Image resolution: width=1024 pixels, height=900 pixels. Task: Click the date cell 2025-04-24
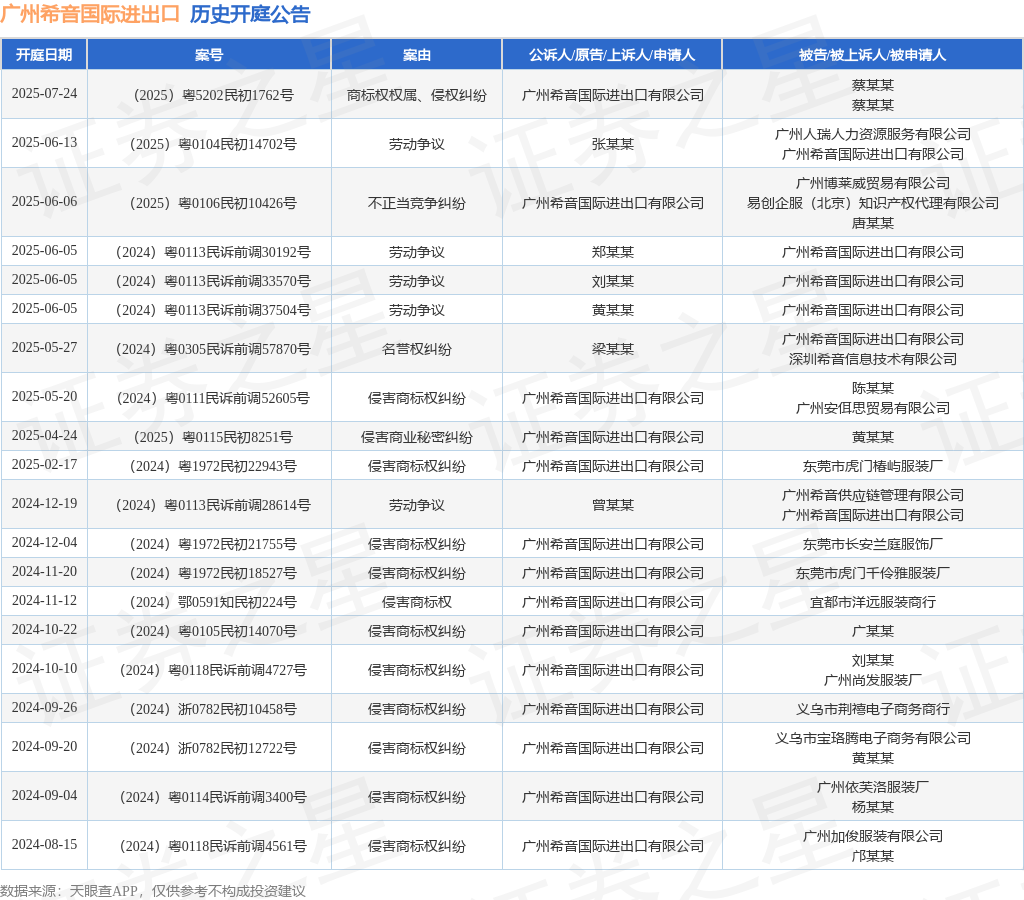tap(44, 435)
